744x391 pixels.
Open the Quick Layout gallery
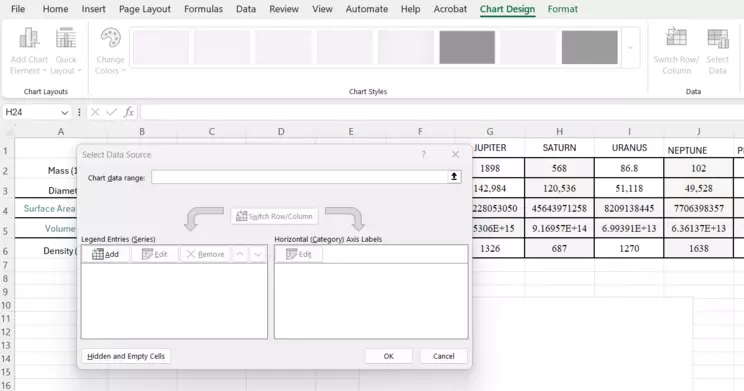[66, 51]
